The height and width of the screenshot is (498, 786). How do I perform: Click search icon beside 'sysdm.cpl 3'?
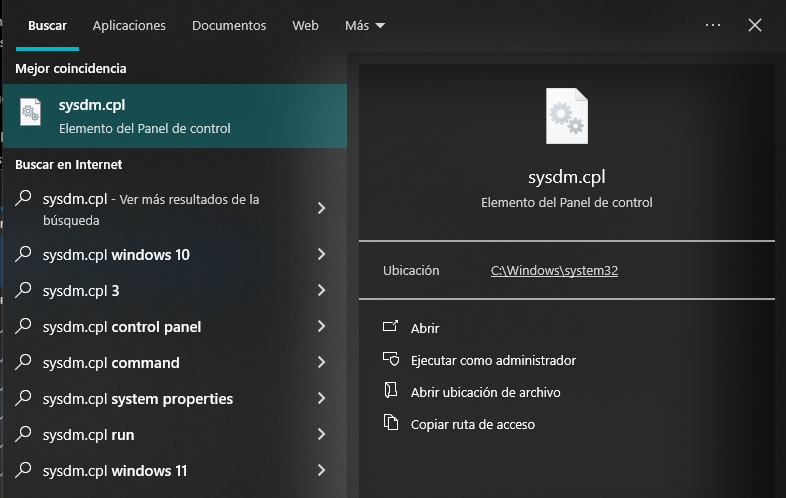23,290
